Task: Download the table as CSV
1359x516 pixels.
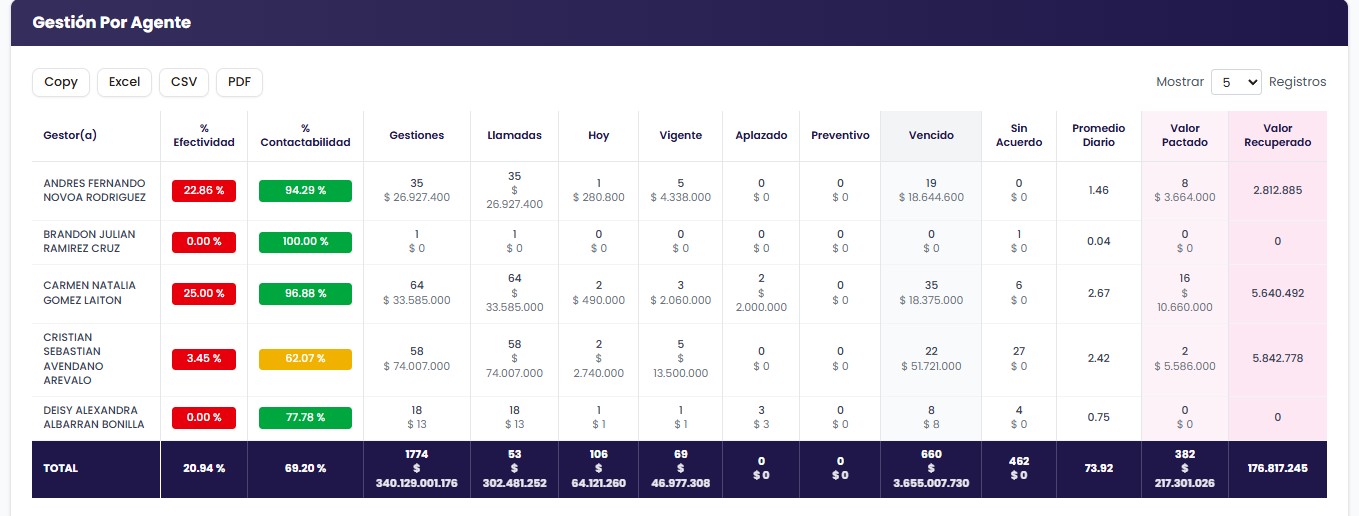Action: tap(184, 82)
